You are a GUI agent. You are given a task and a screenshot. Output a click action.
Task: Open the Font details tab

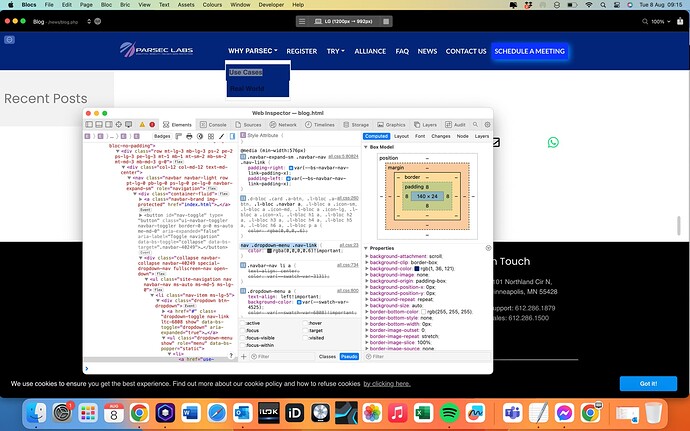[420, 136]
